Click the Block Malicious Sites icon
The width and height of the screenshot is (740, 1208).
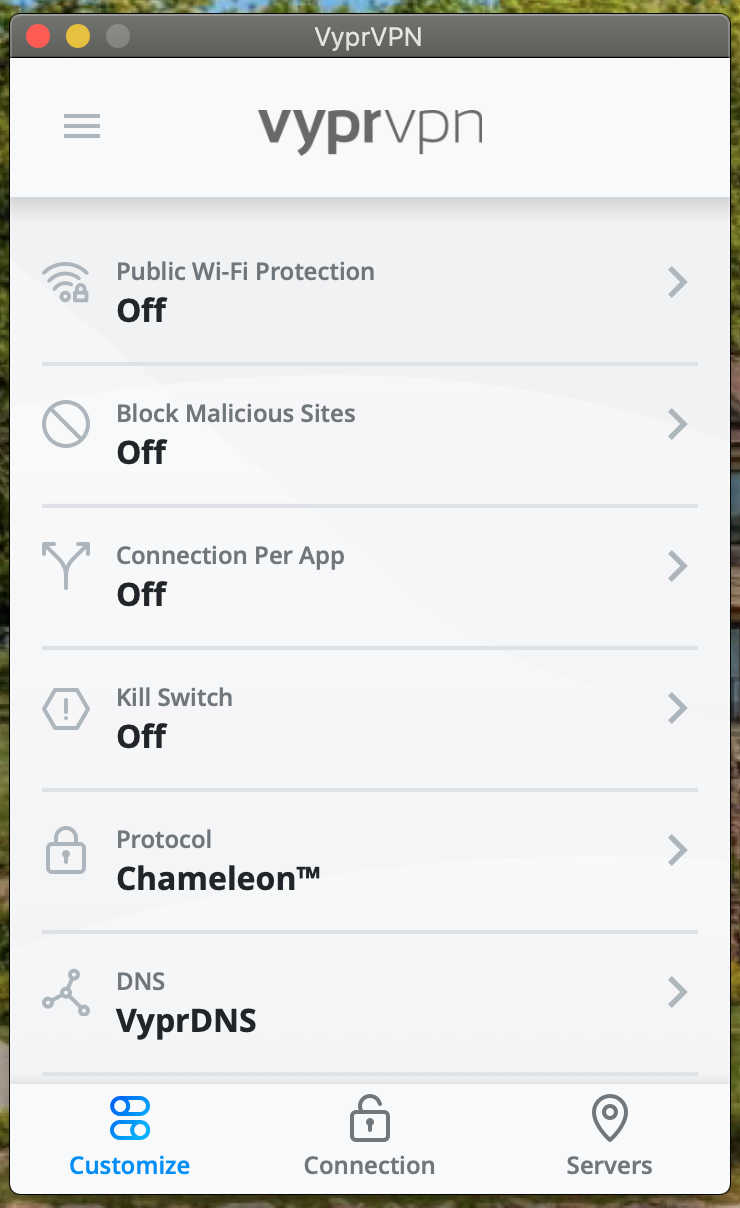pos(66,425)
